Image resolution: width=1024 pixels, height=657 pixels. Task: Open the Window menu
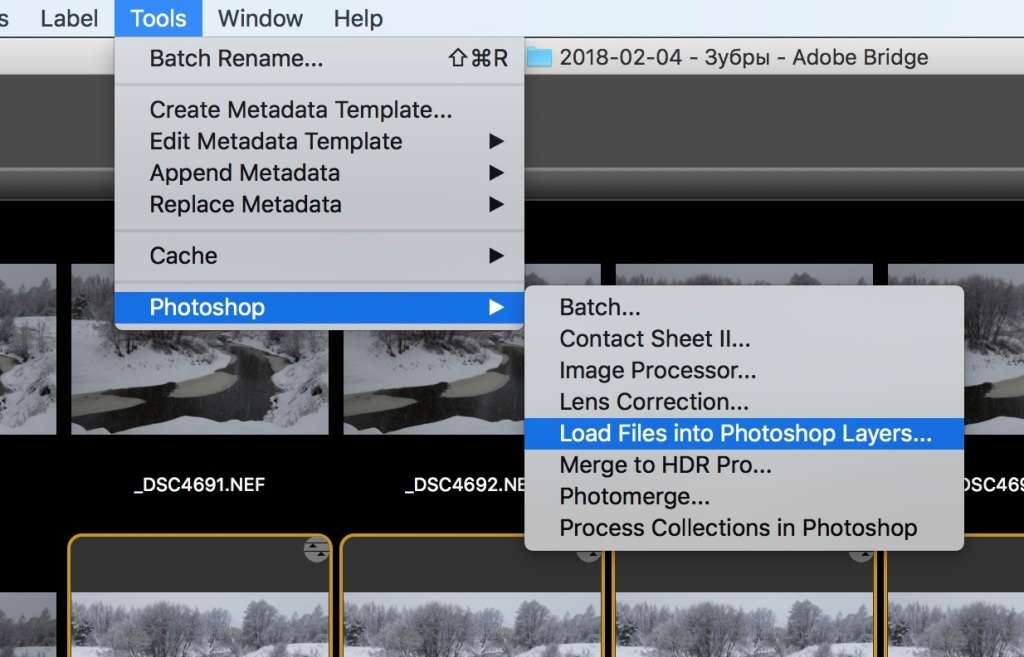260,18
